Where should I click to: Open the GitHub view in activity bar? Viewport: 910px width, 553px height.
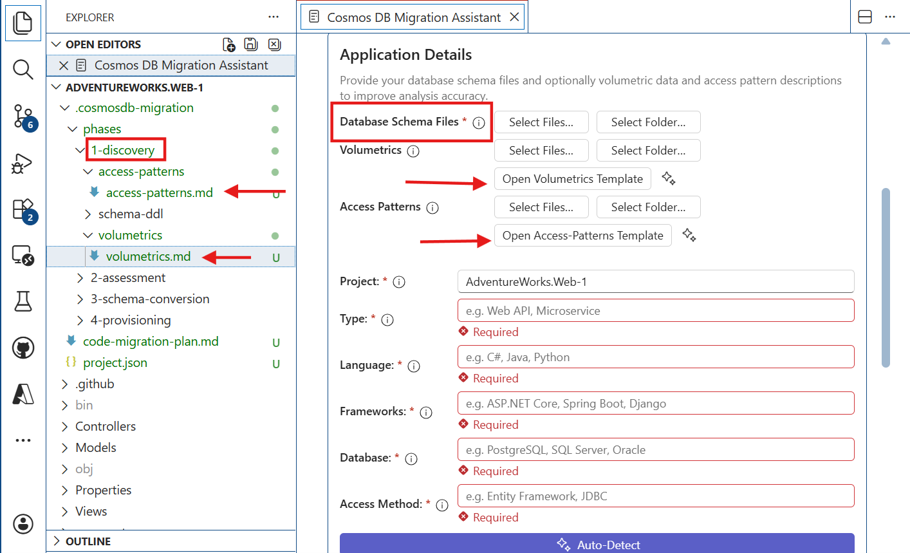[x=23, y=348]
